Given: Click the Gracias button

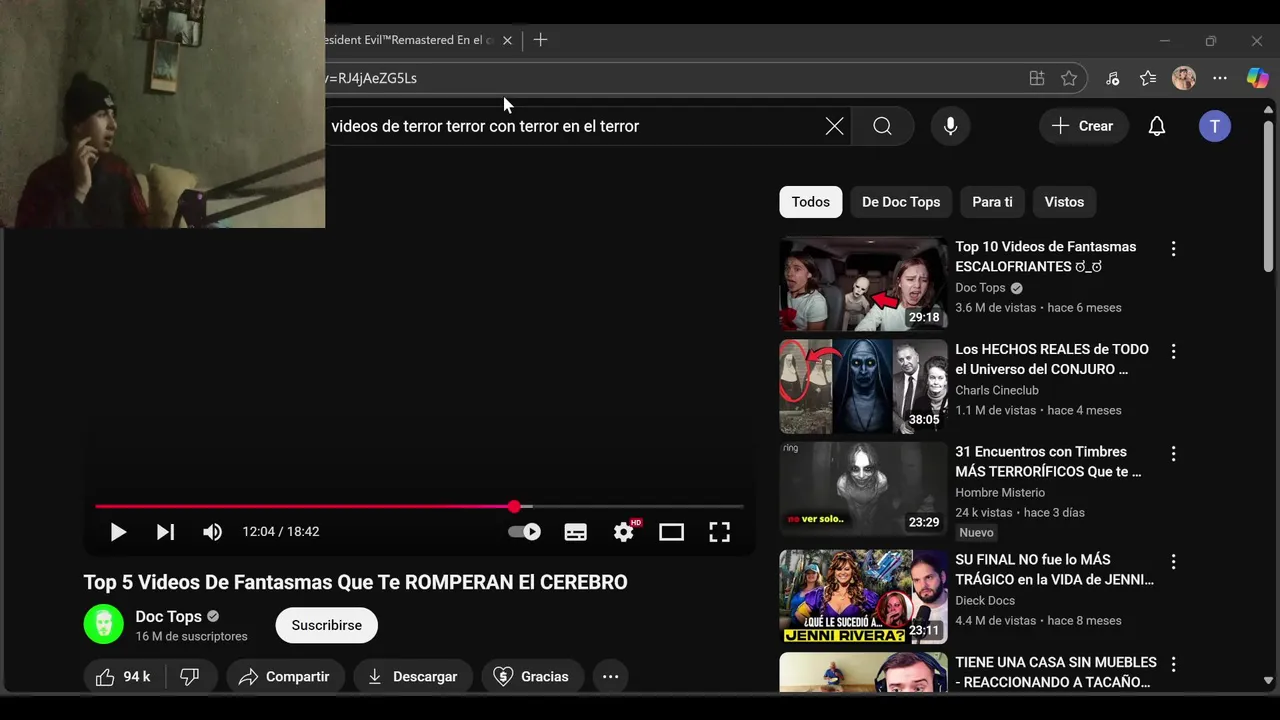Looking at the screenshot, I should (532, 677).
